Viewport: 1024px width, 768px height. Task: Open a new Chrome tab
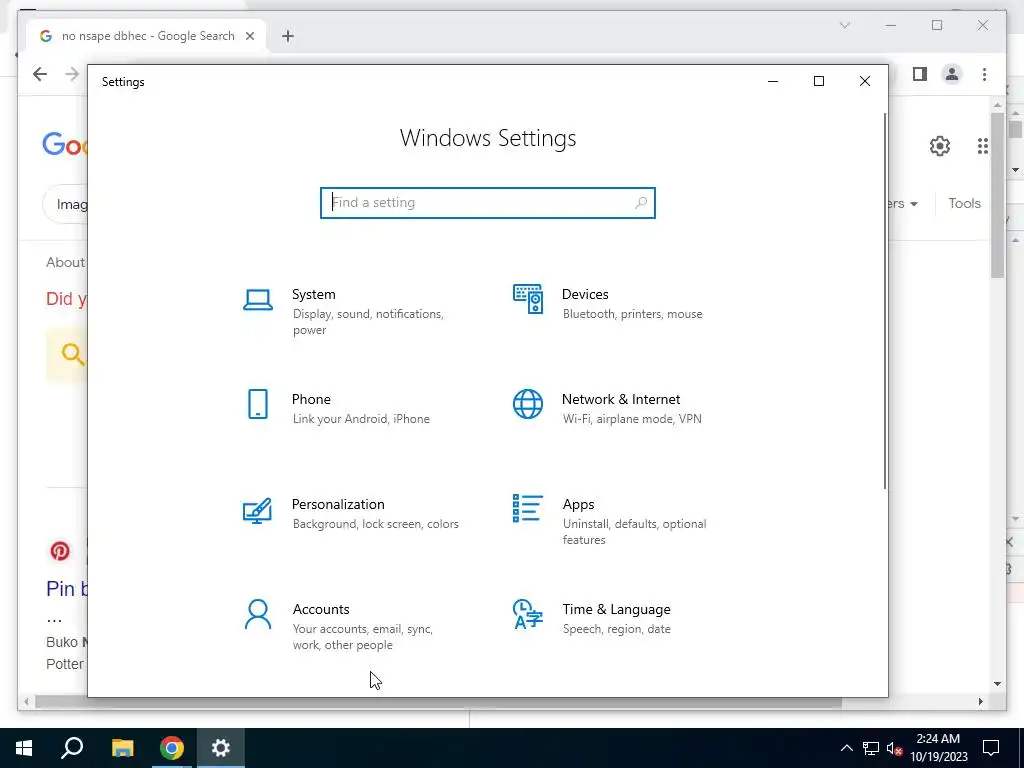click(x=288, y=36)
